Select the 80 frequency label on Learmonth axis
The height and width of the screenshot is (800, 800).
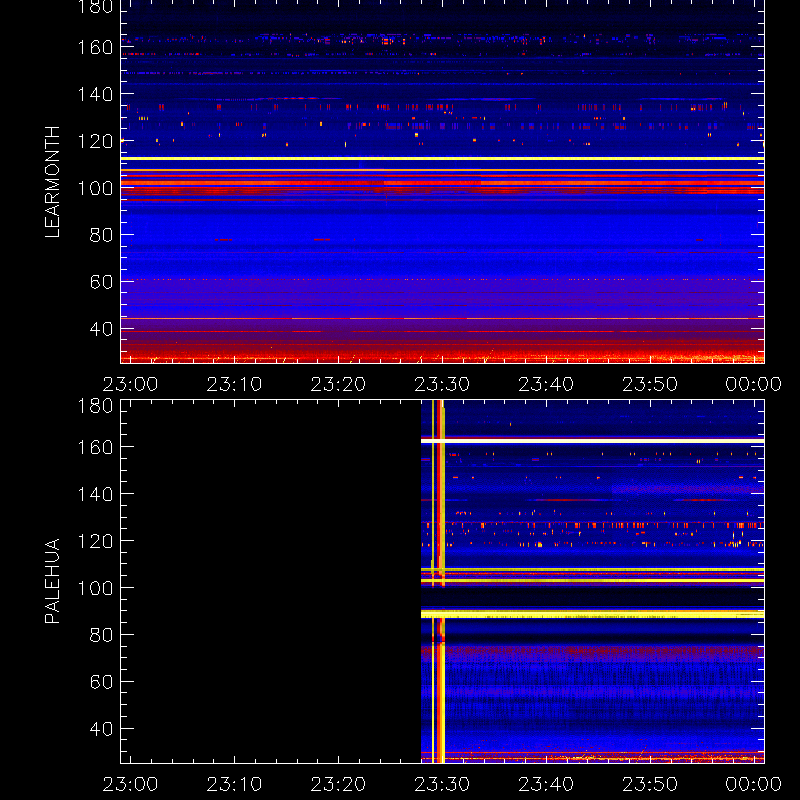point(101,235)
